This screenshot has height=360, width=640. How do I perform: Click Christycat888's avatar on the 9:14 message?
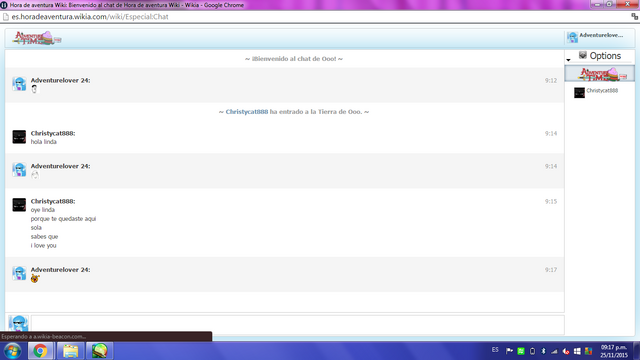click(19, 137)
